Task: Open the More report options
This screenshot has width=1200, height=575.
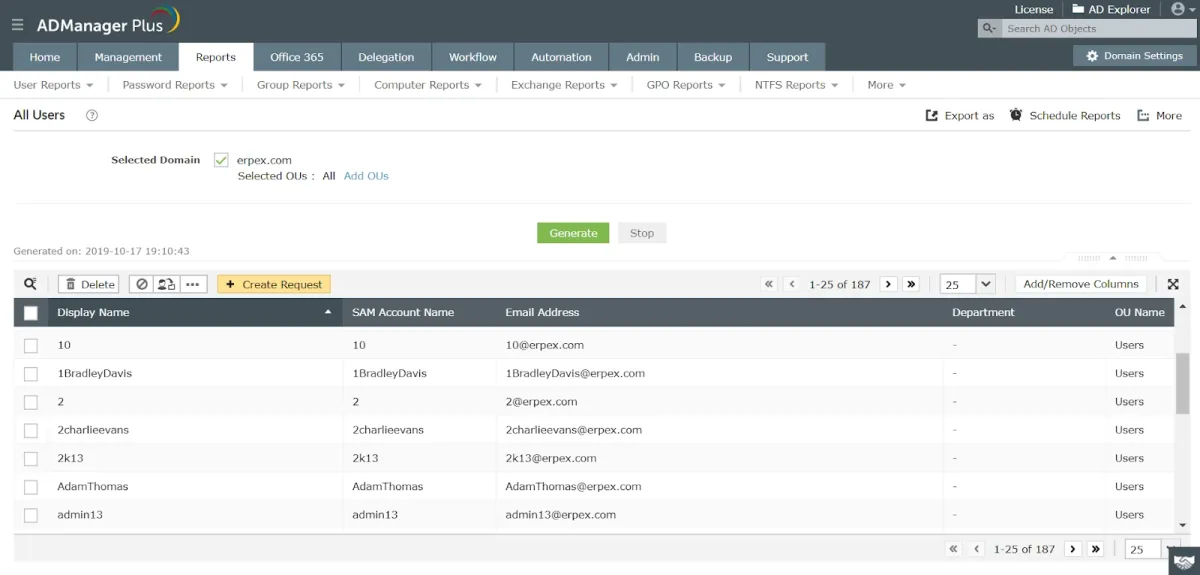Action: 1159,116
